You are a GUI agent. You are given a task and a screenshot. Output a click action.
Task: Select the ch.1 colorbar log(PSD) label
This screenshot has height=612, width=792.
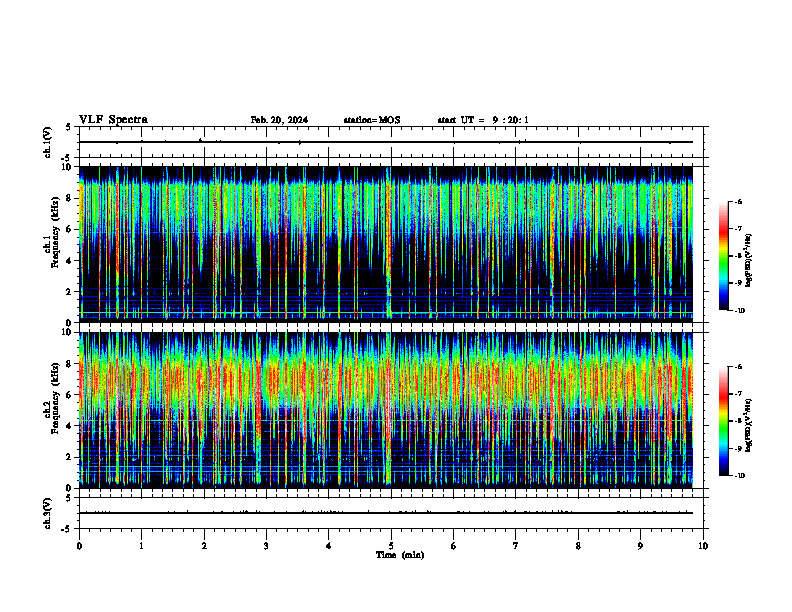point(749,261)
